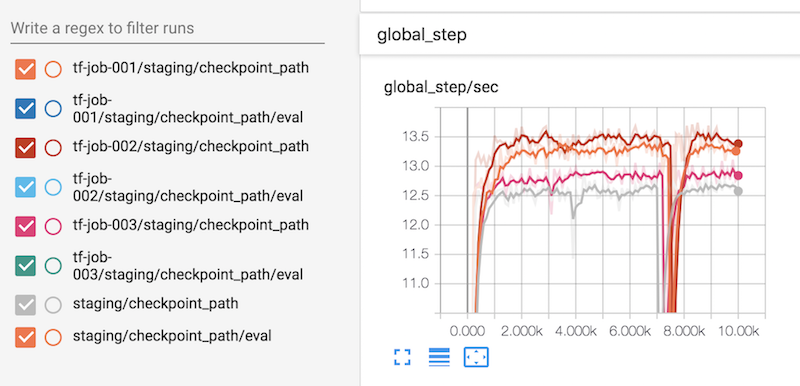Uncheck tf-job-001/staging/checkpoint_path run checkbox
Viewport: 800px width, 386px height.
[x=26, y=69]
